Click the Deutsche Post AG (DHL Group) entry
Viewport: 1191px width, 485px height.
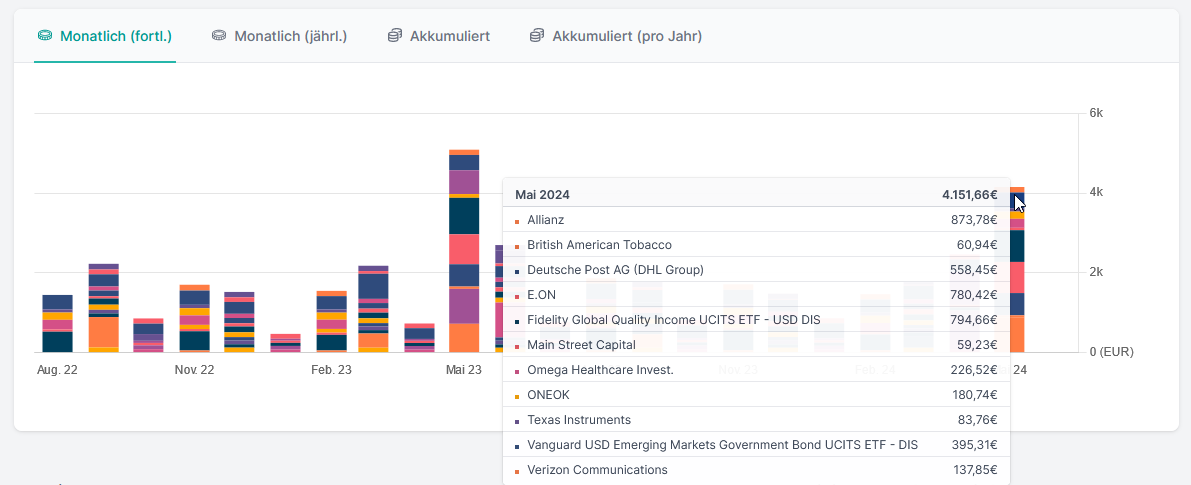pyautogui.click(x=615, y=270)
